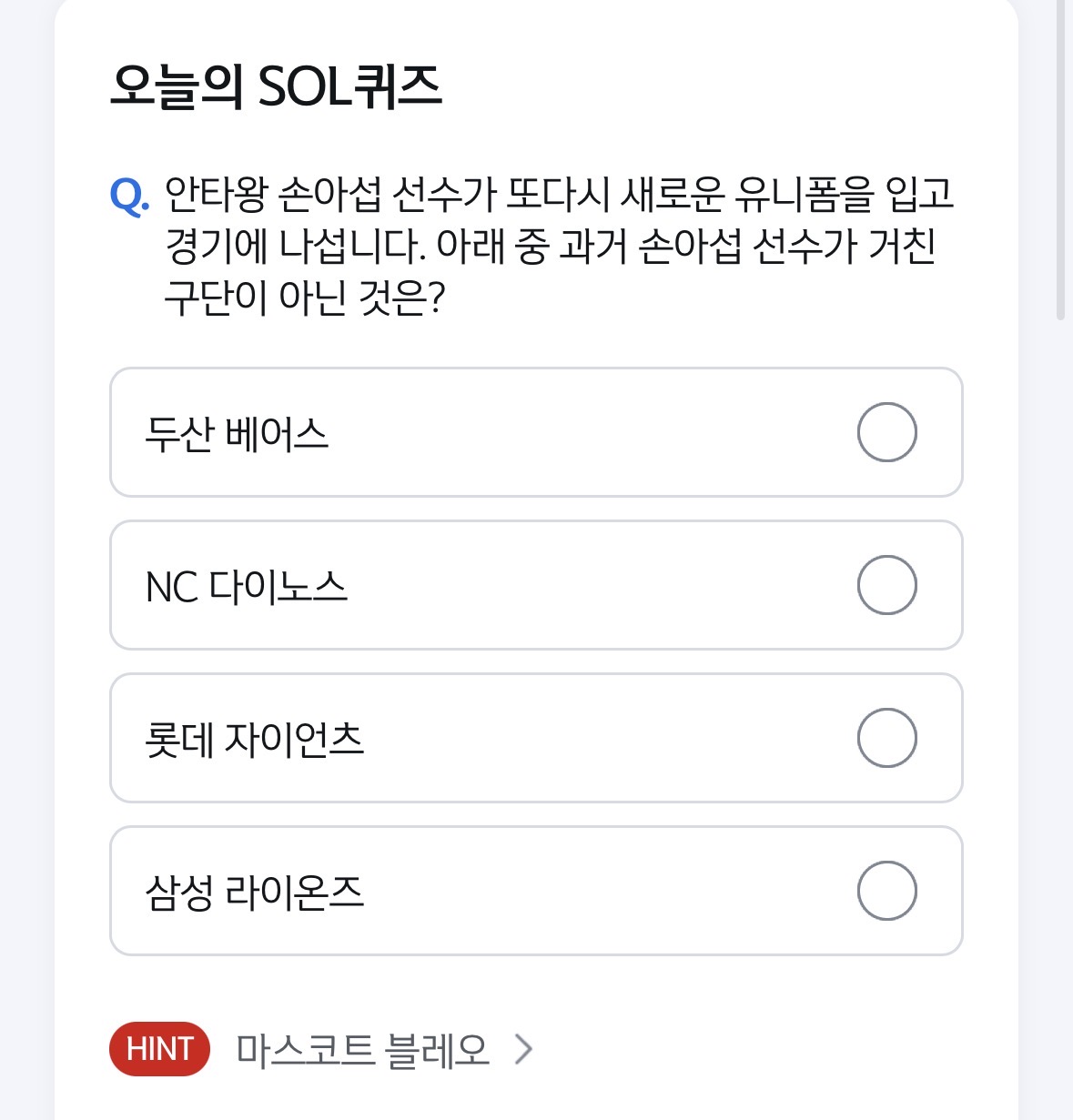
Task: Choose the 롯데 자이언츠 radio circle
Action: click(886, 738)
